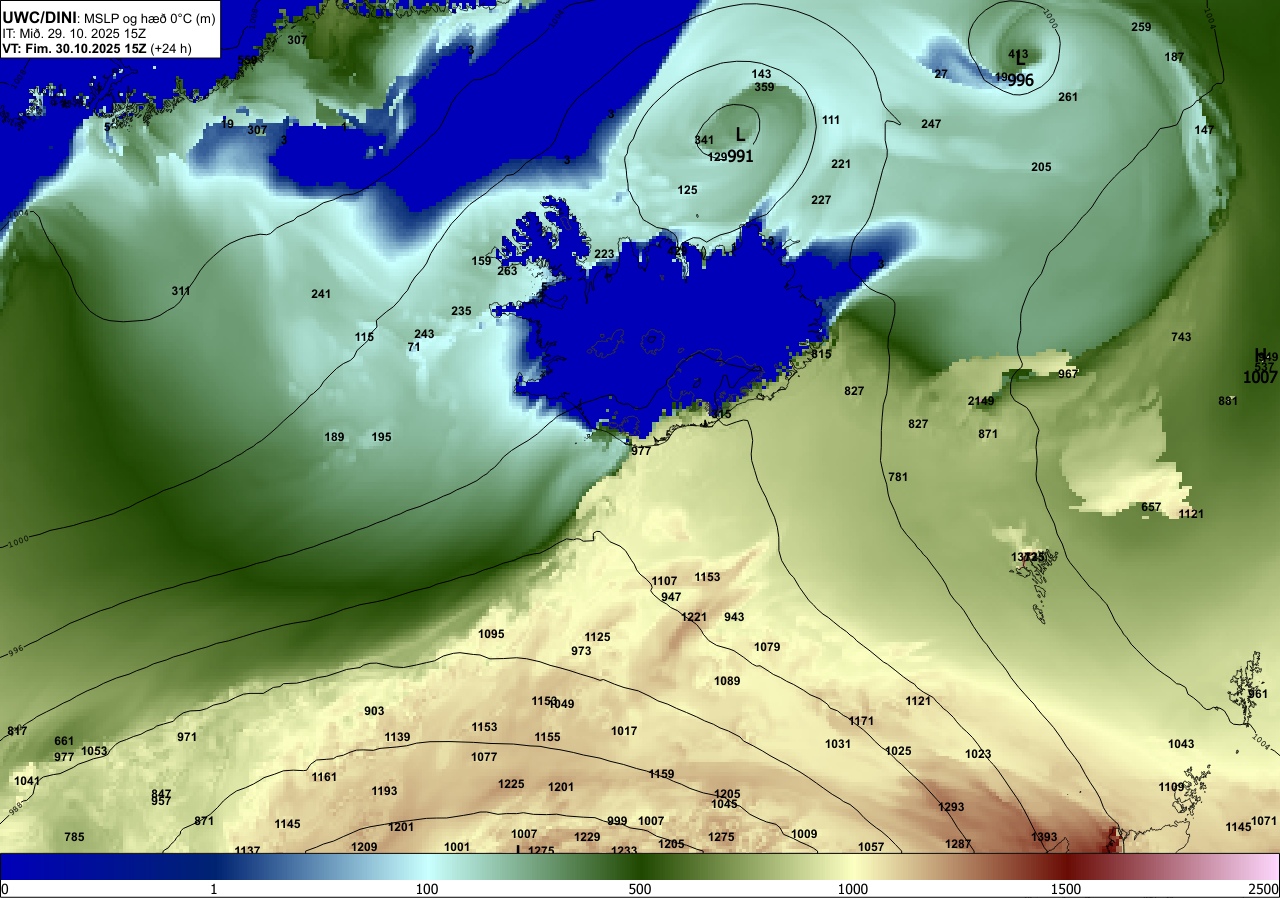Select the height value 1017
The height and width of the screenshot is (898, 1280).
[x=624, y=731]
